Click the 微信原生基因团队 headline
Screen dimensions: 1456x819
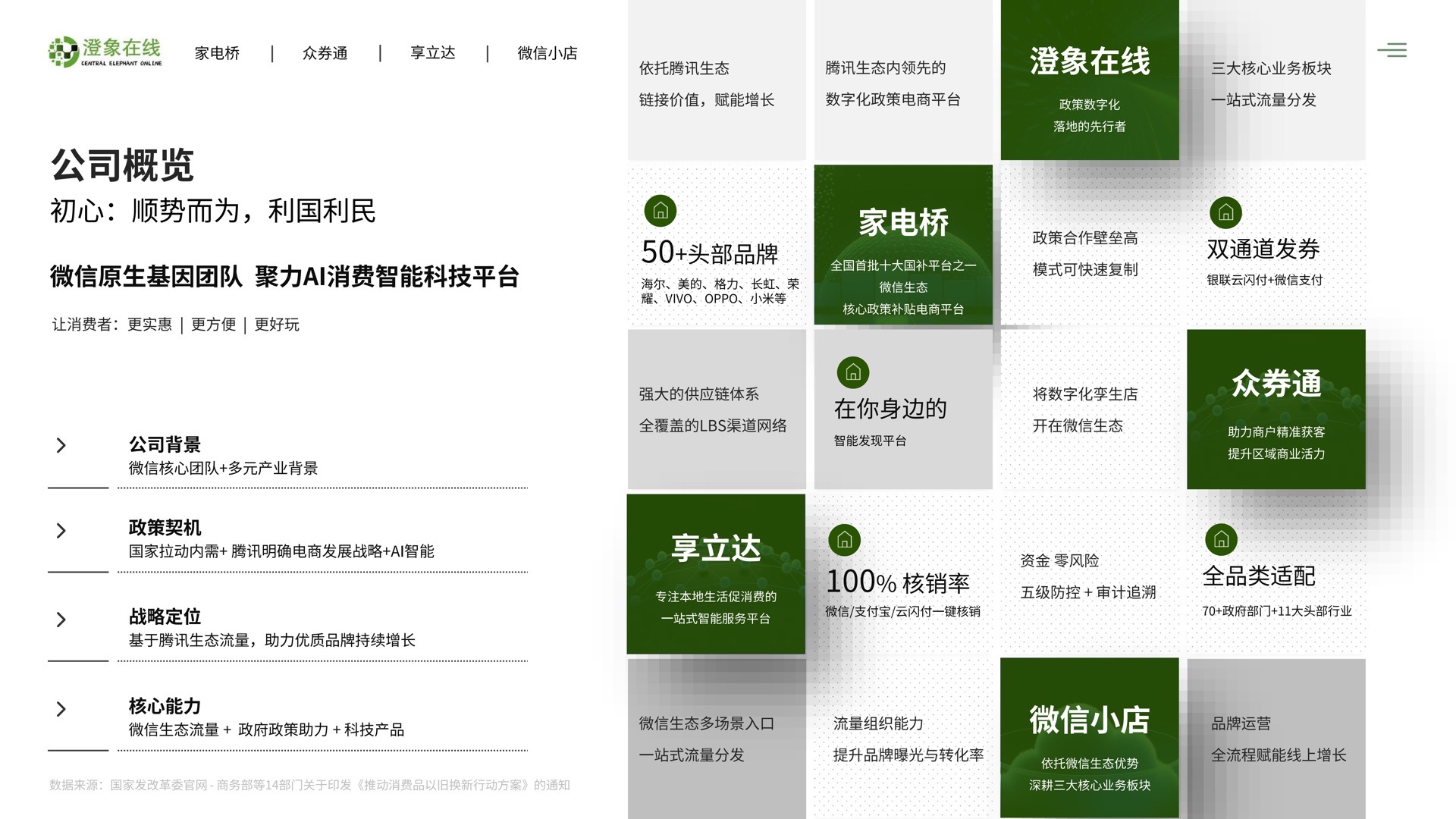(284, 277)
